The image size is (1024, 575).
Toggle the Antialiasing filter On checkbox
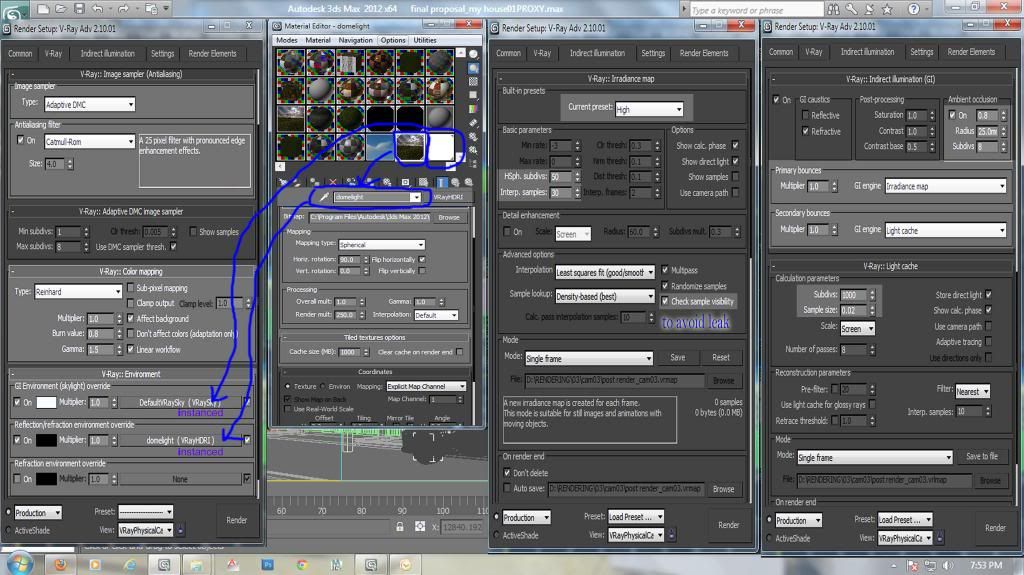(20, 140)
